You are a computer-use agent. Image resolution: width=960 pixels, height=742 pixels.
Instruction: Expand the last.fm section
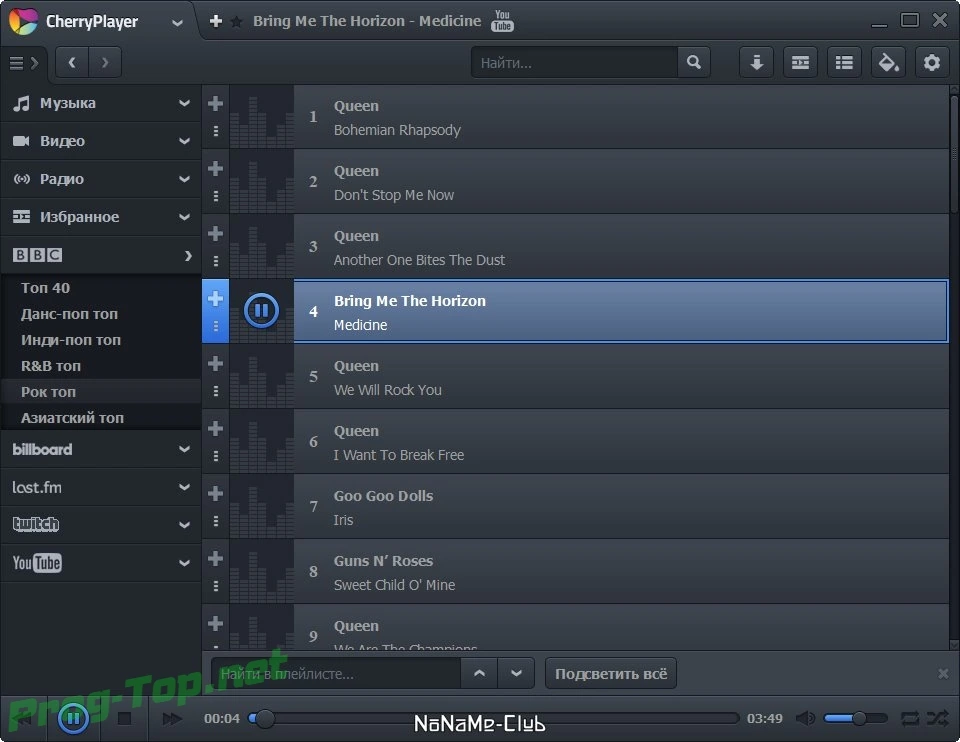pos(100,487)
